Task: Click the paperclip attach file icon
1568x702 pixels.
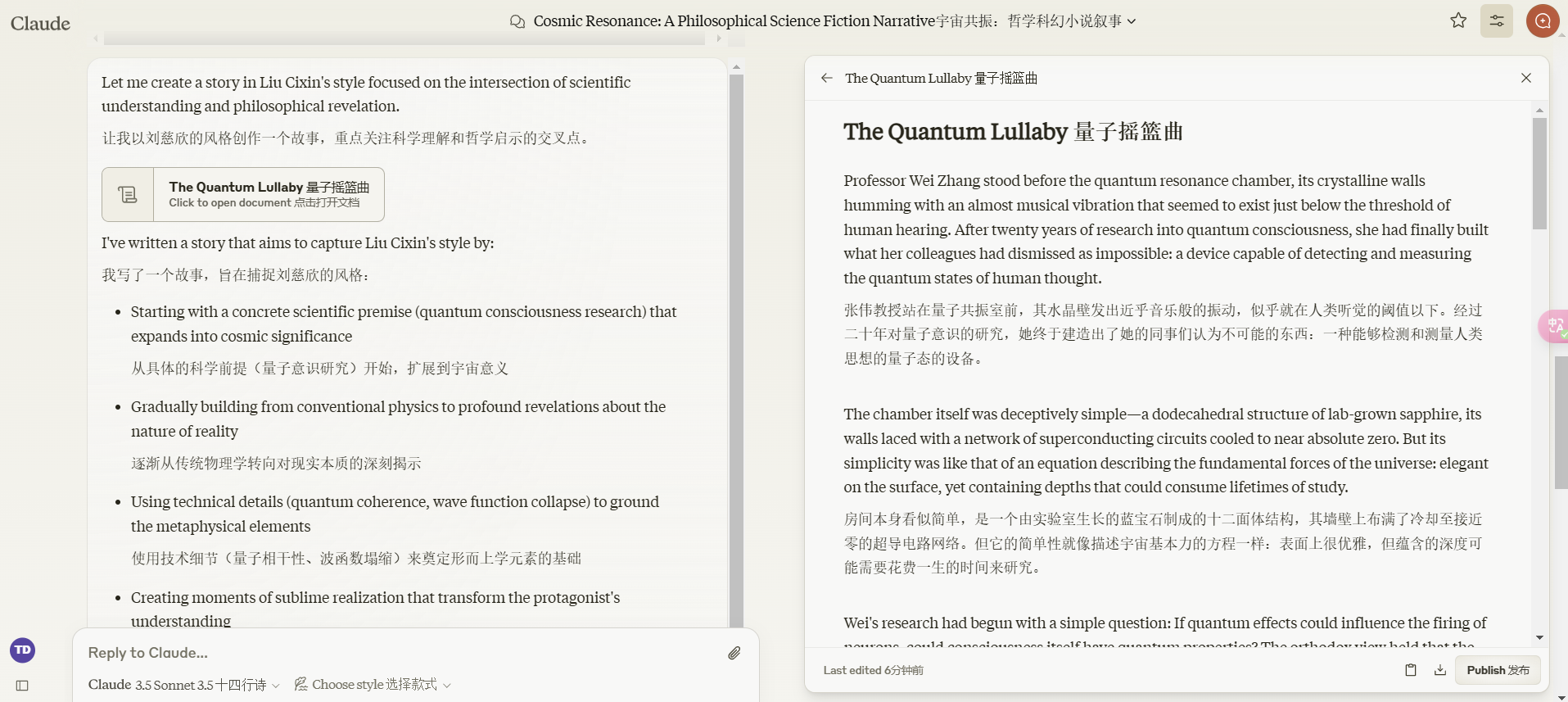Action: pos(734,653)
